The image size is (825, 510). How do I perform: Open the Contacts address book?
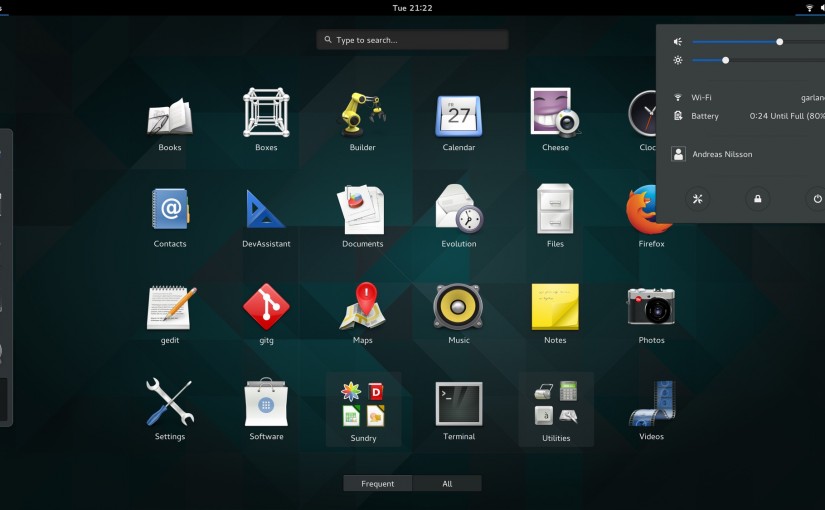click(170, 209)
